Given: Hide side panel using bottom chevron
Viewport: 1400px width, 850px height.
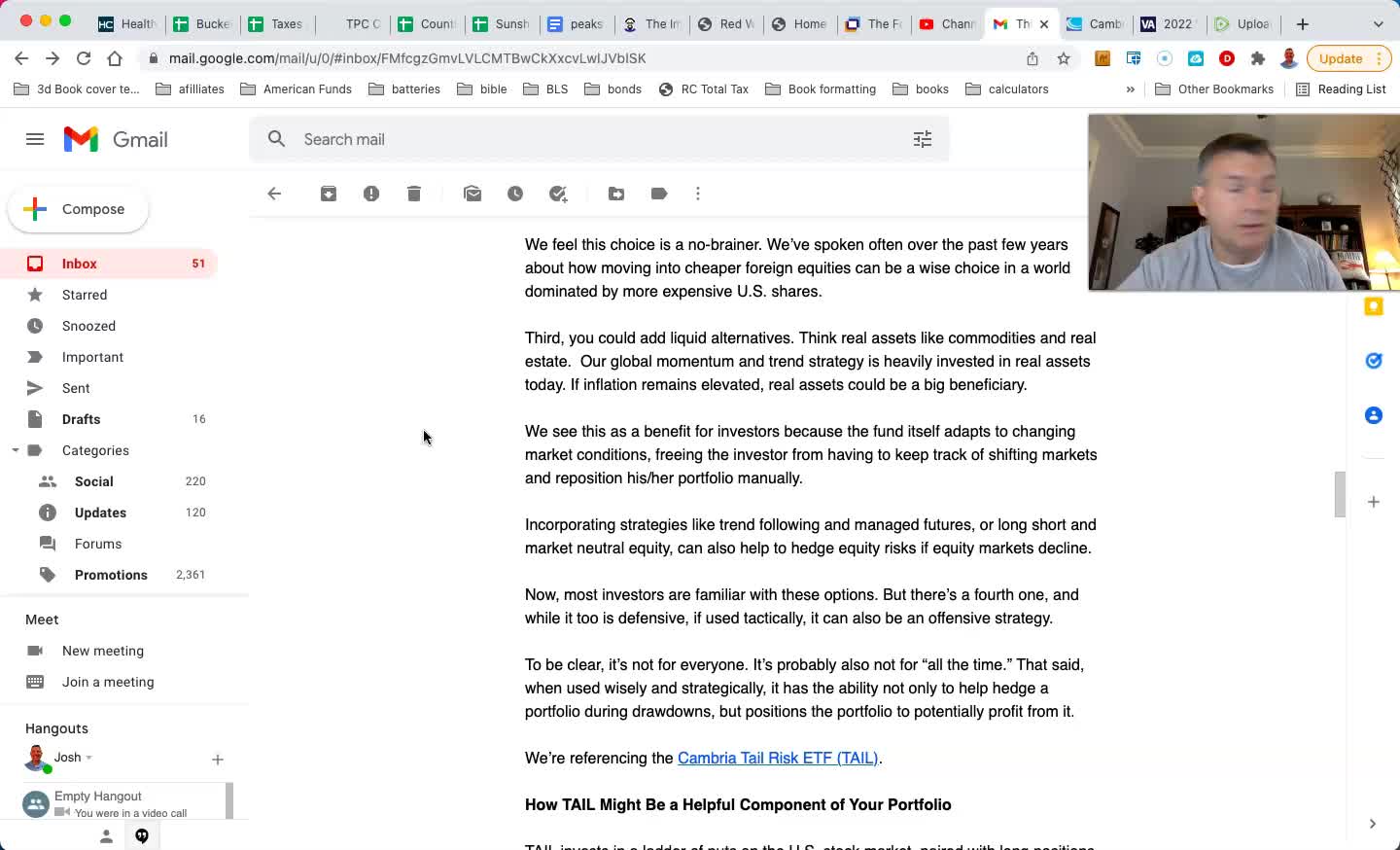Looking at the screenshot, I should point(1373,824).
